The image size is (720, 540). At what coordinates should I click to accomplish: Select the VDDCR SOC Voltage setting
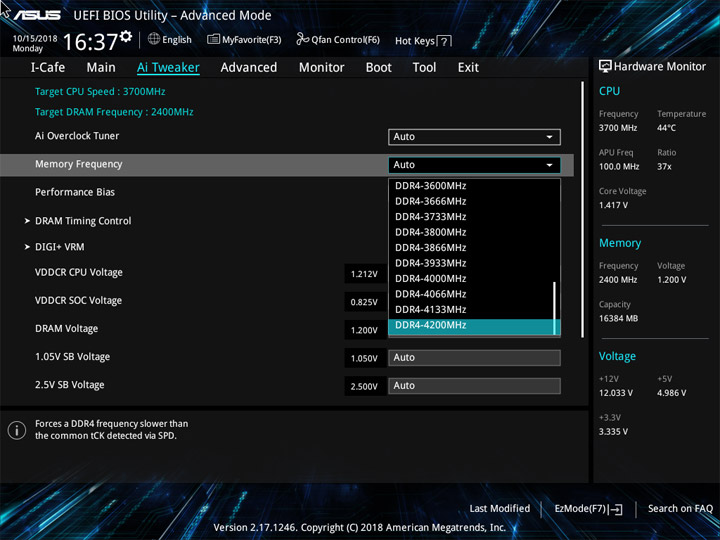pyautogui.click(x=78, y=300)
